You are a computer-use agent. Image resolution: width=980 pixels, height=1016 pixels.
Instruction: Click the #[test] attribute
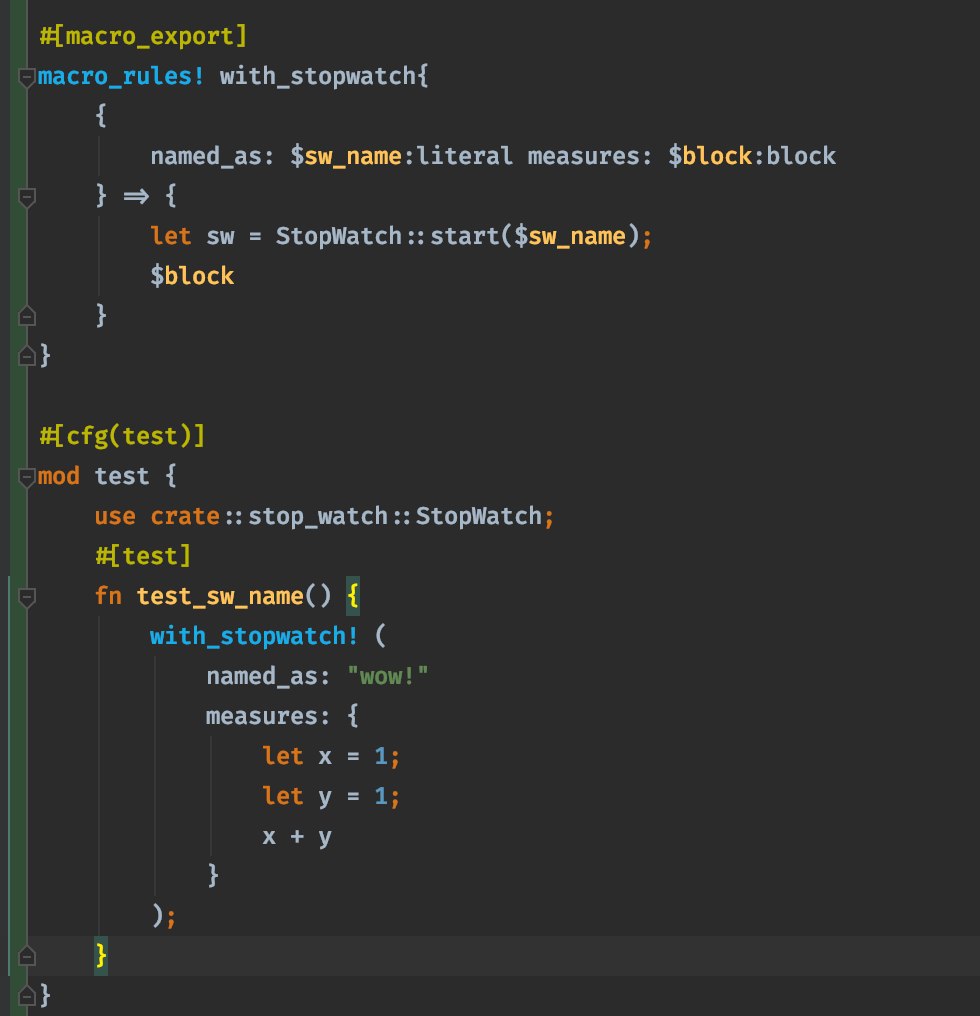click(x=143, y=556)
